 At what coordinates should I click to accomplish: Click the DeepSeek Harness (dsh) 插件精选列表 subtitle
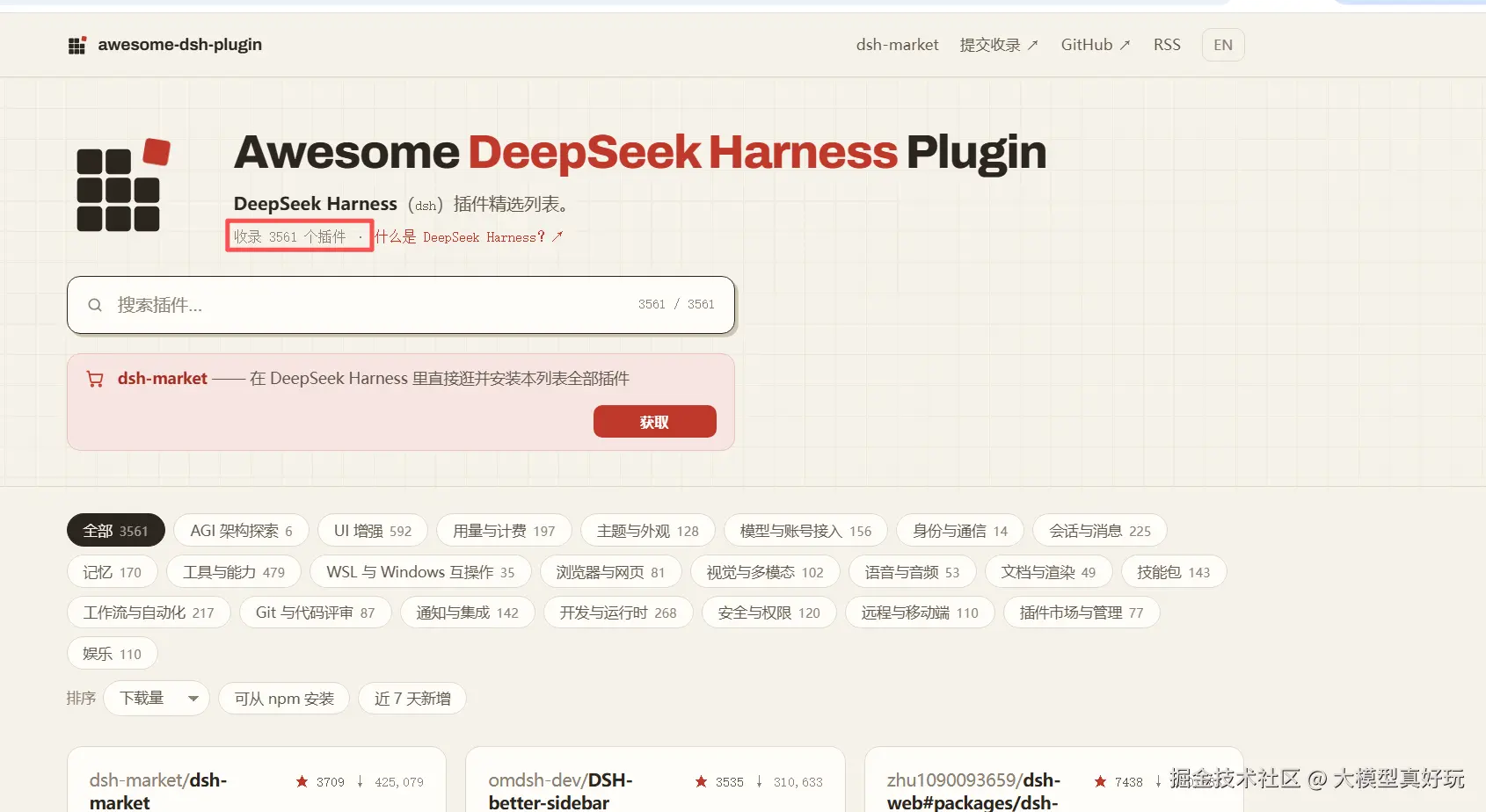click(404, 204)
